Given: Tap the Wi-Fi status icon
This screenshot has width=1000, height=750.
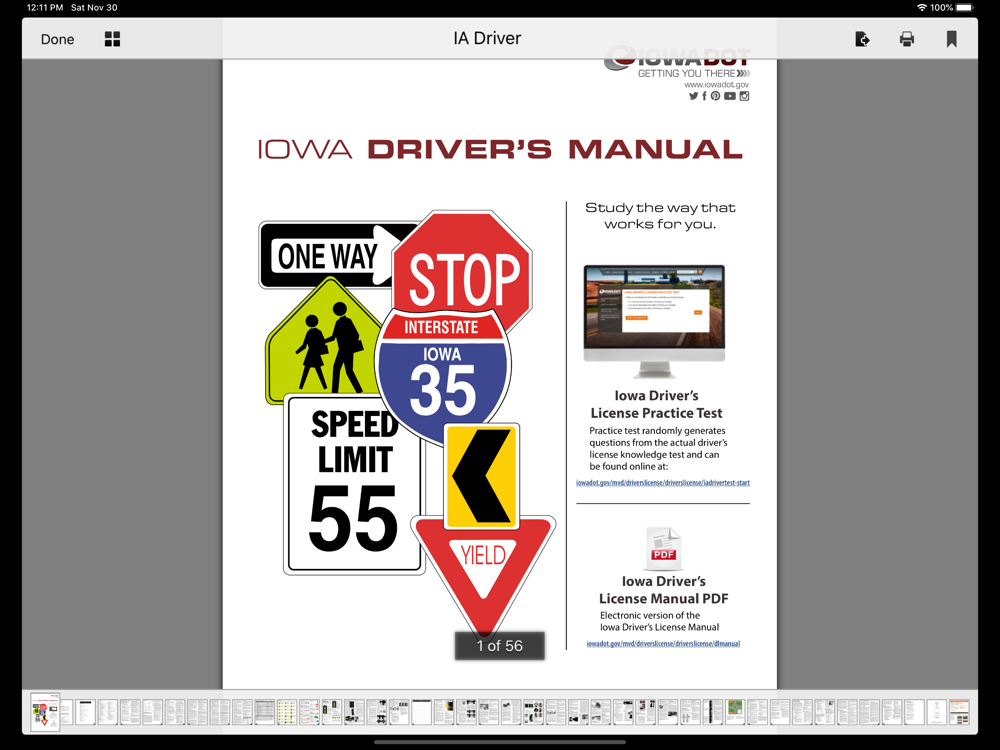Looking at the screenshot, I should tap(922, 8).
